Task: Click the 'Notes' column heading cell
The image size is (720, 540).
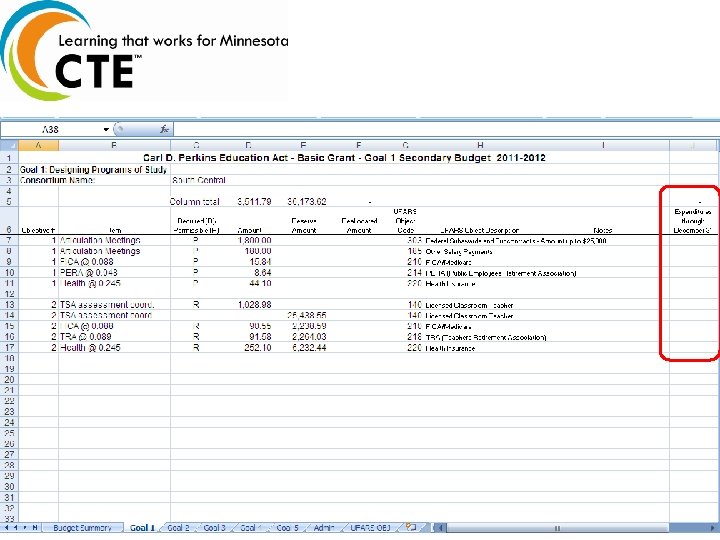Action: point(602,231)
